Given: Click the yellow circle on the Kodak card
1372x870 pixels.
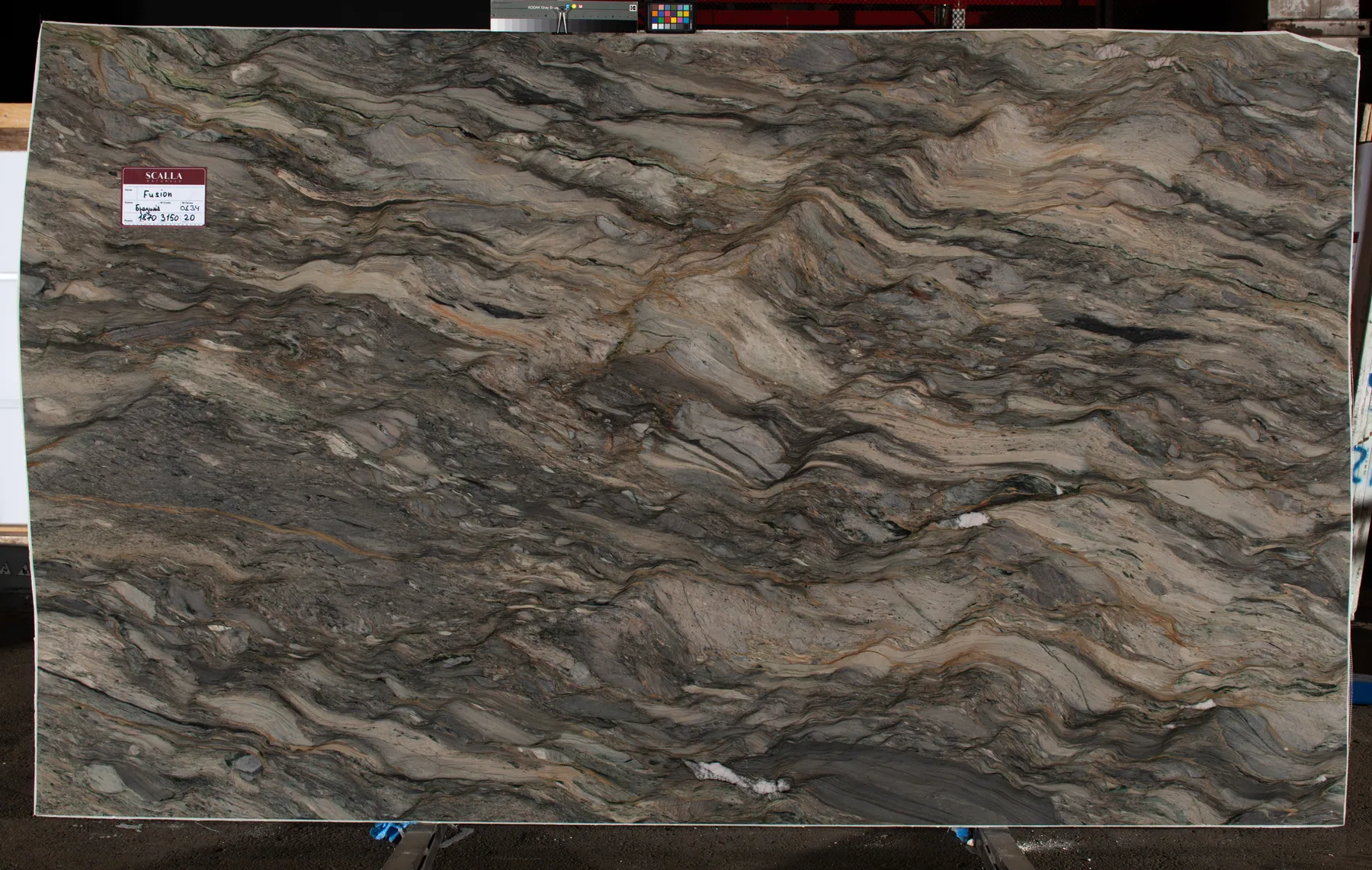Looking at the screenshot, I should pos(574,6).
